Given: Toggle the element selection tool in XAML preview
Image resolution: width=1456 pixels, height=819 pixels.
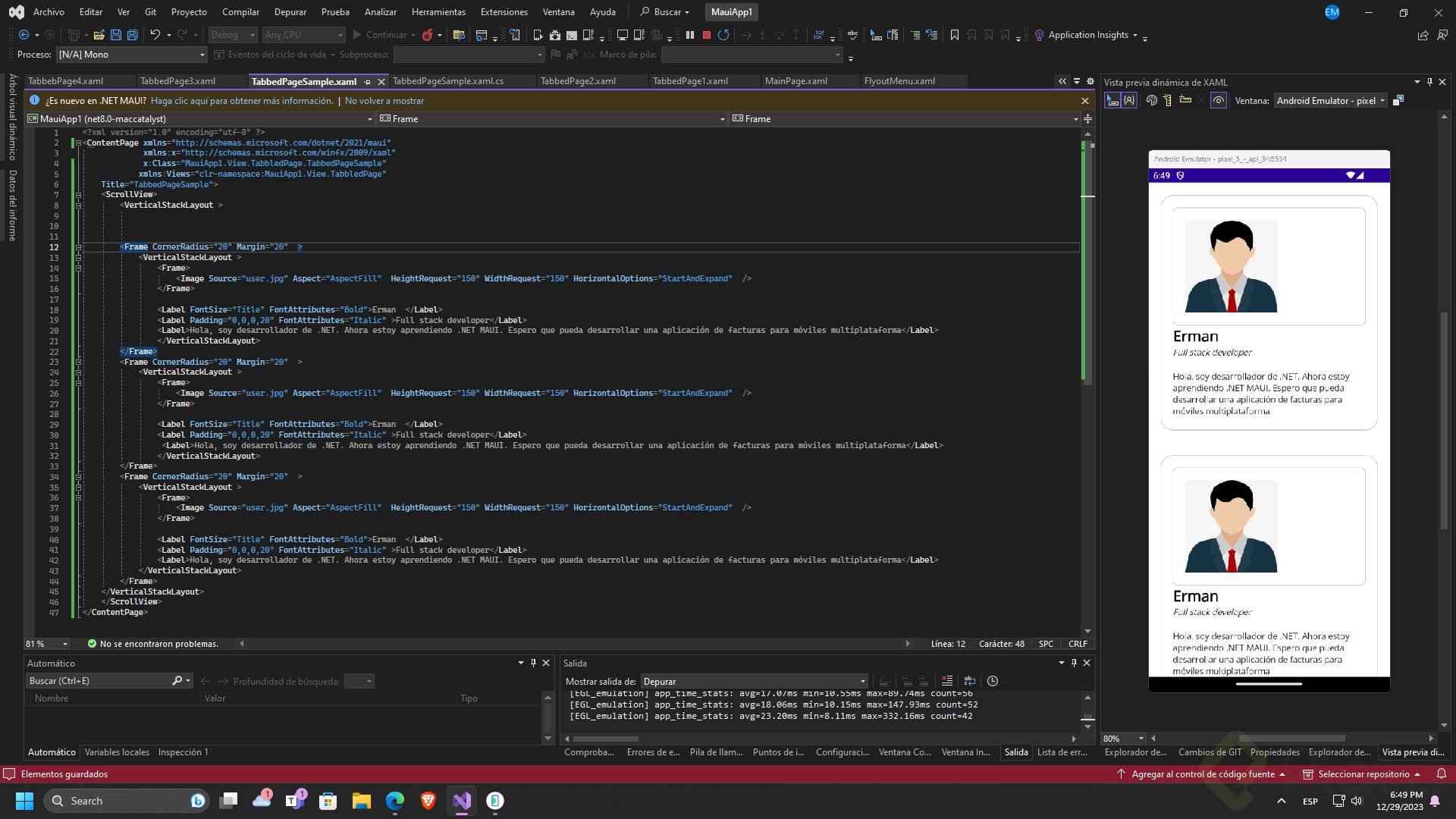Looking at the screenshot, I should tap(1112, 100).
